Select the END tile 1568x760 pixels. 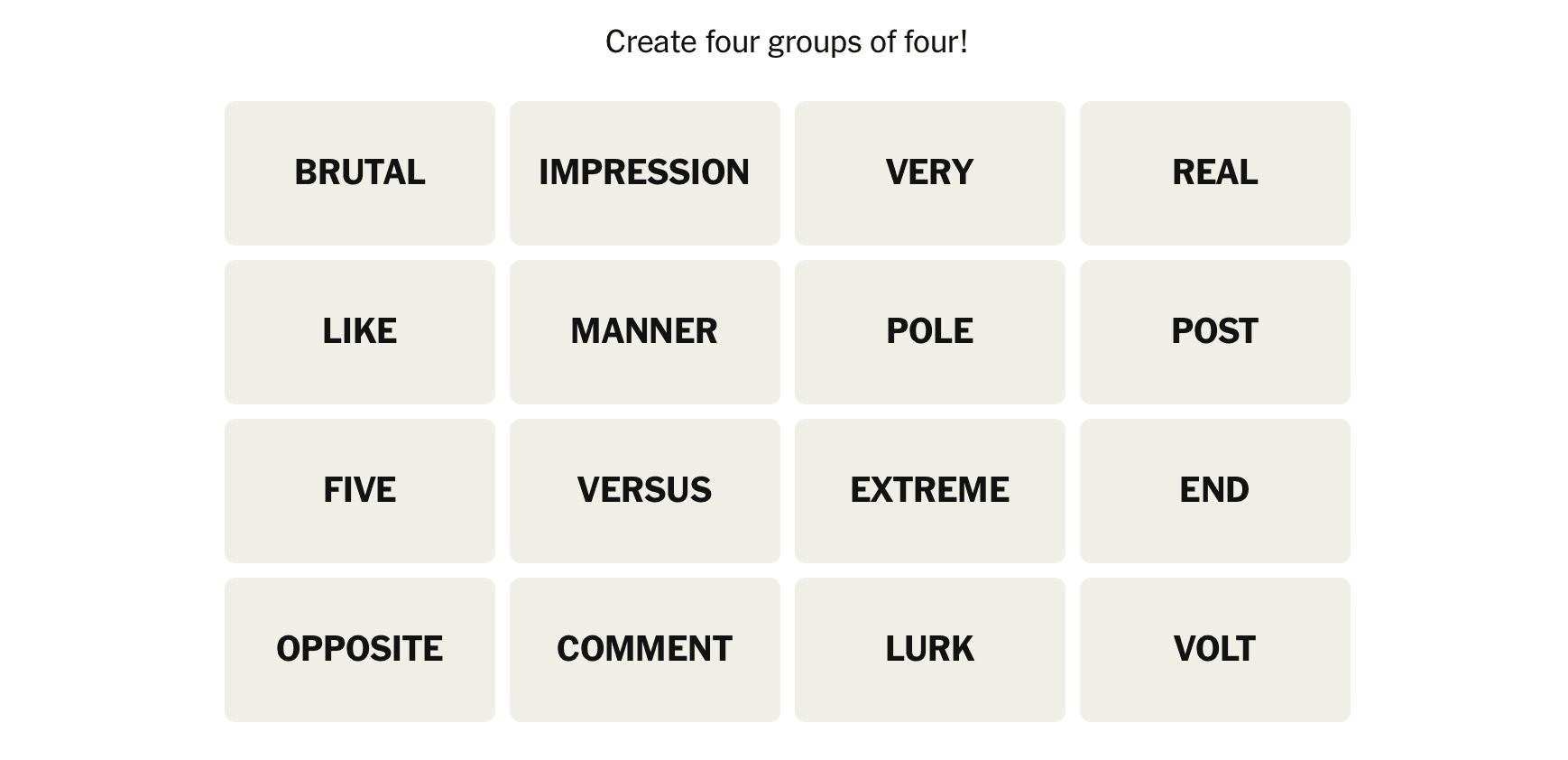[x=1214, y=490]
